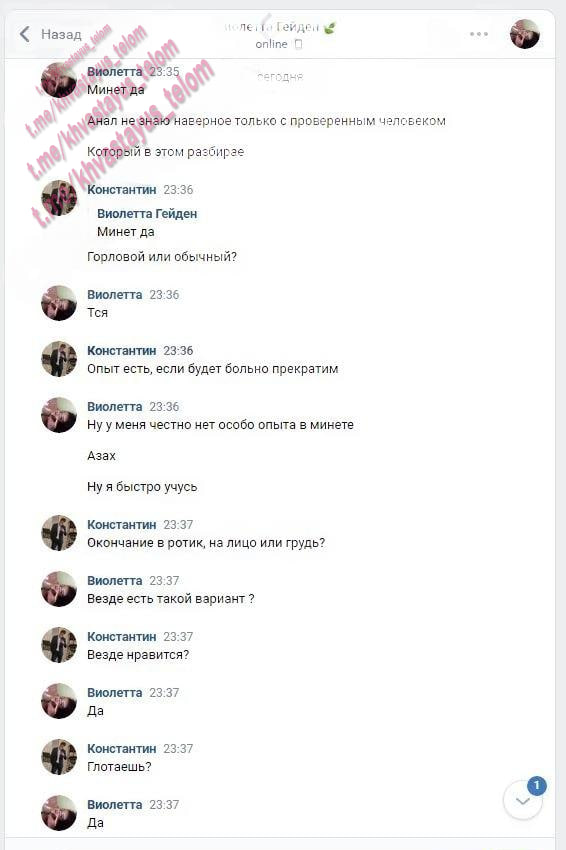Open Виолетта's avatar on the last message
The image size is (566, 850).
[59, 813]
